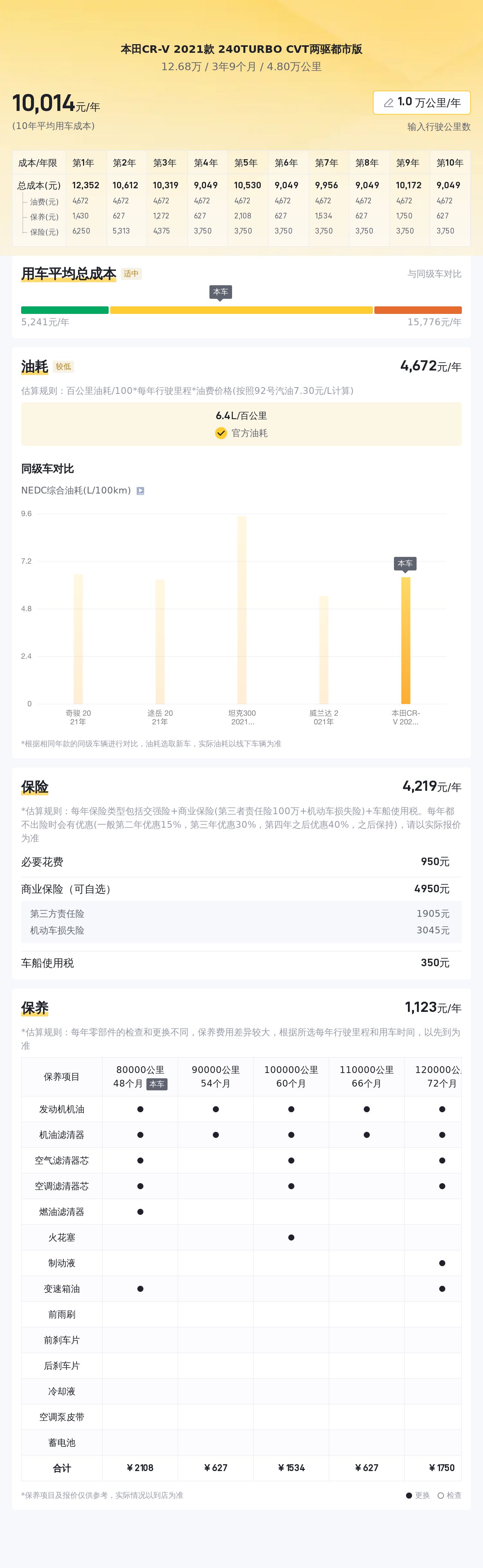Viewport: 483px width, 1568px height.
Task: Click the 2,108 fifth-year maintenance value
Action: click(242, 216)
